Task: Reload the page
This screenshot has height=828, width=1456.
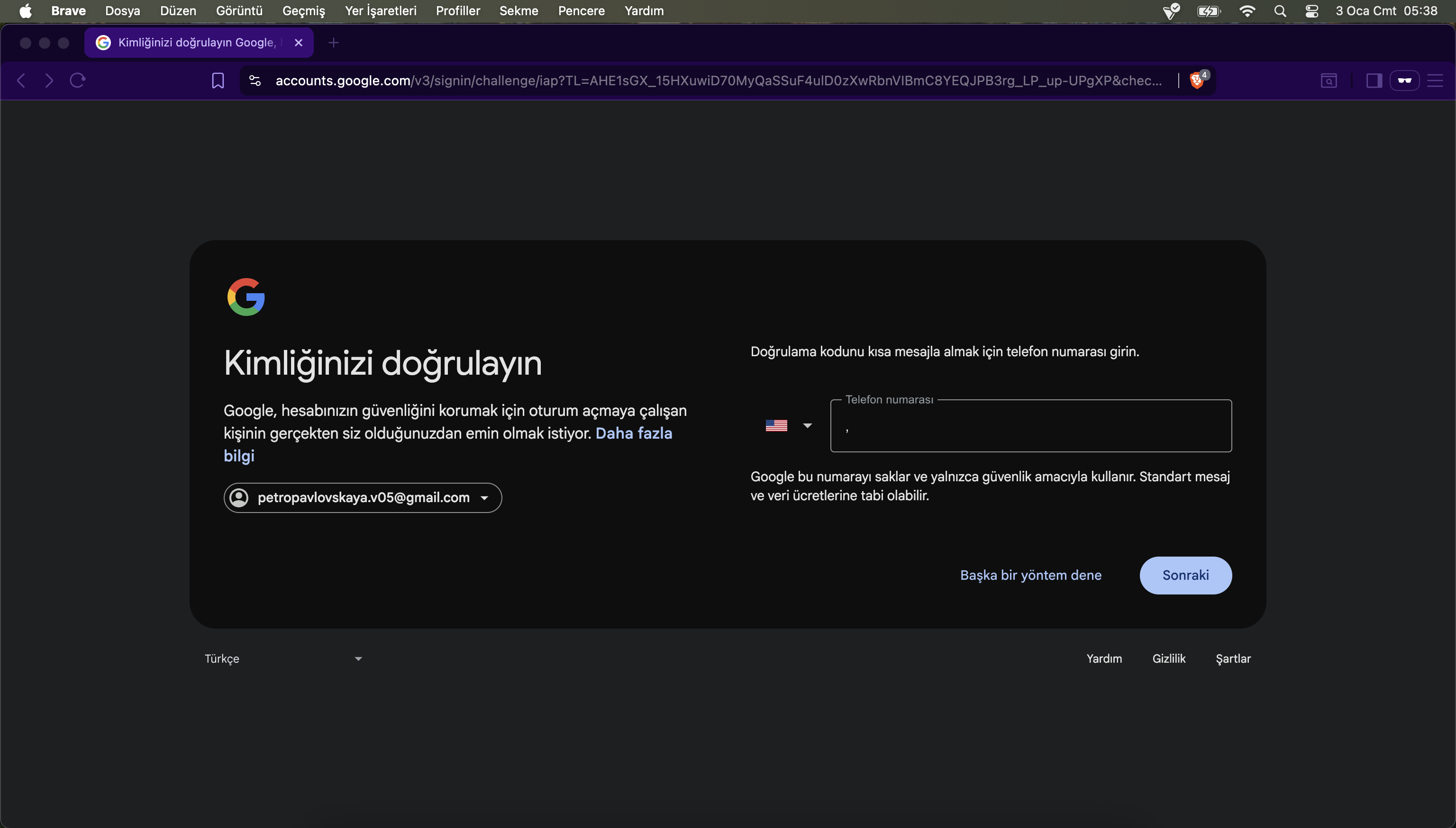Action: pyautogui.click(x=77, y=81)
